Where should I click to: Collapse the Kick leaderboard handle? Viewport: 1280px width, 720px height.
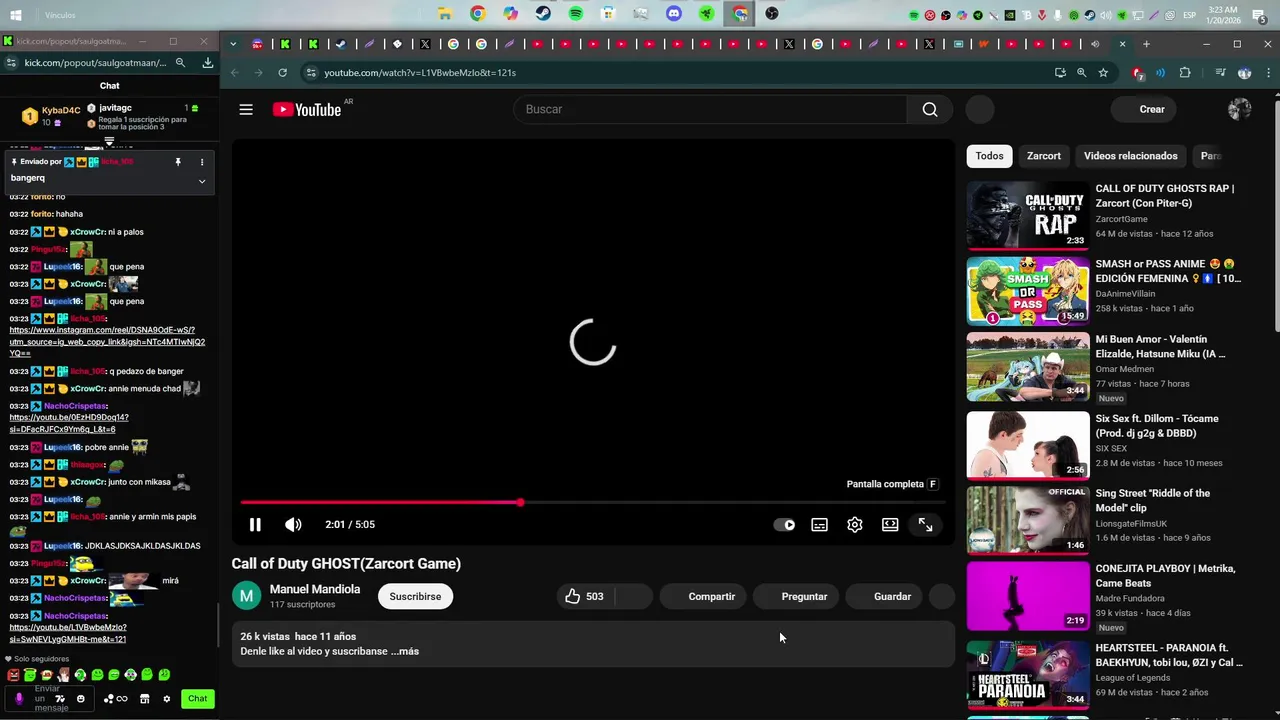(109, 141)
